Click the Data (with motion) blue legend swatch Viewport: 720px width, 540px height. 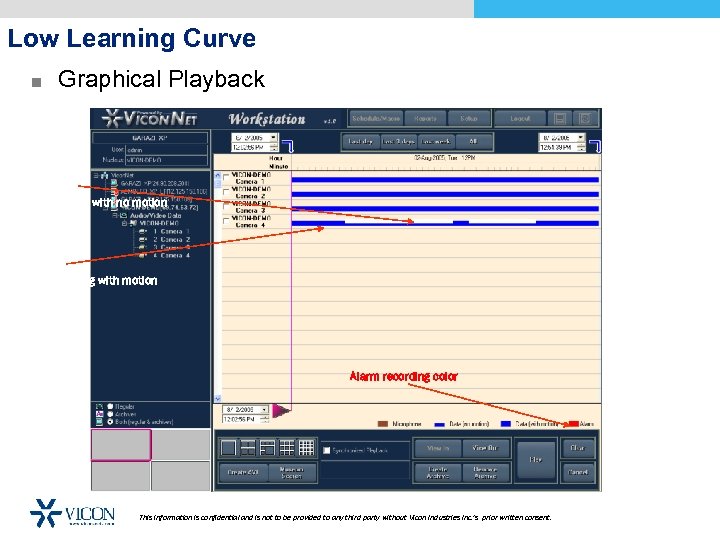pyautogui.click(x=506, y=424)
